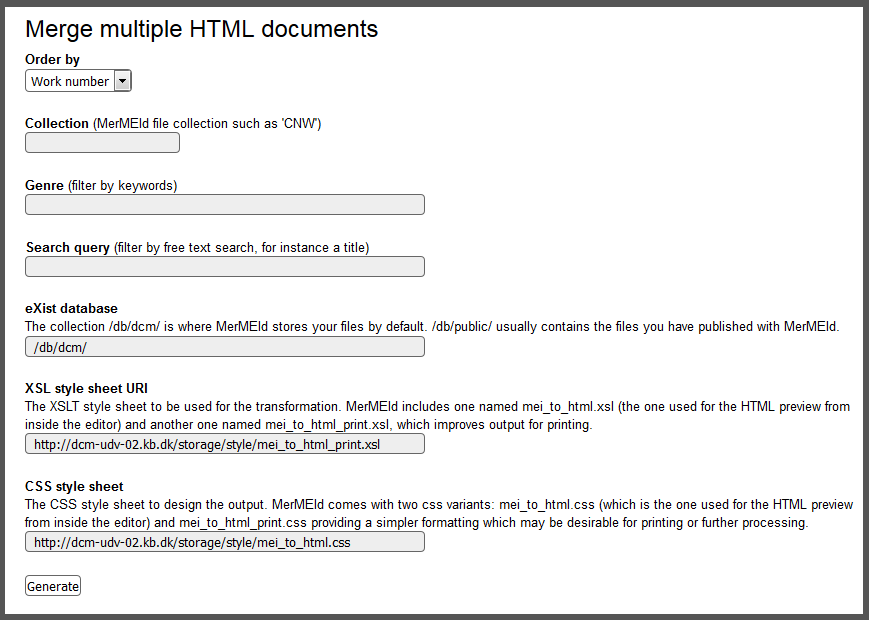Click into the Genre keywords field

(224, 205)
